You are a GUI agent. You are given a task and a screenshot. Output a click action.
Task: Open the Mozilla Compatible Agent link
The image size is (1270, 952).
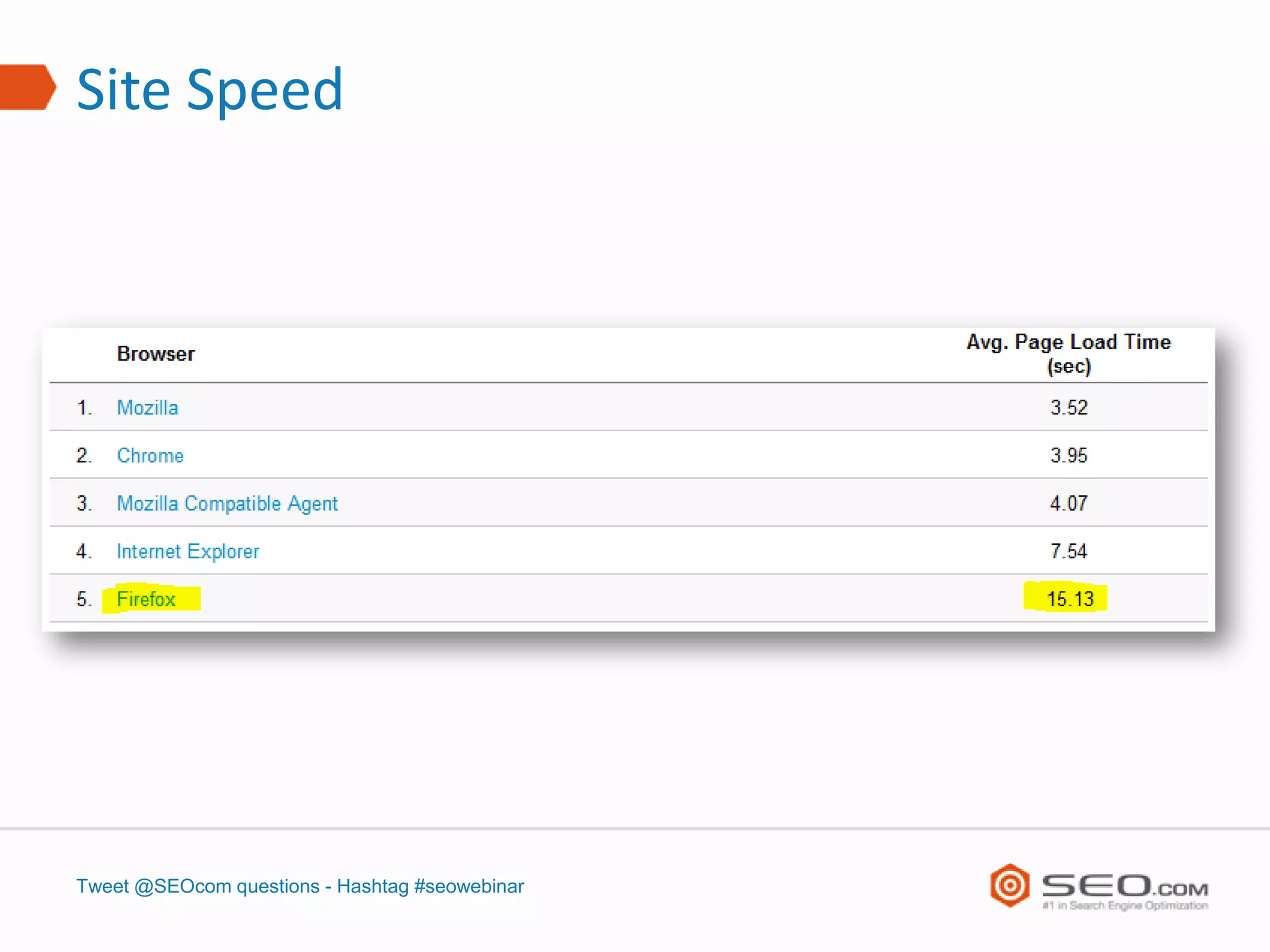(227, 503)
